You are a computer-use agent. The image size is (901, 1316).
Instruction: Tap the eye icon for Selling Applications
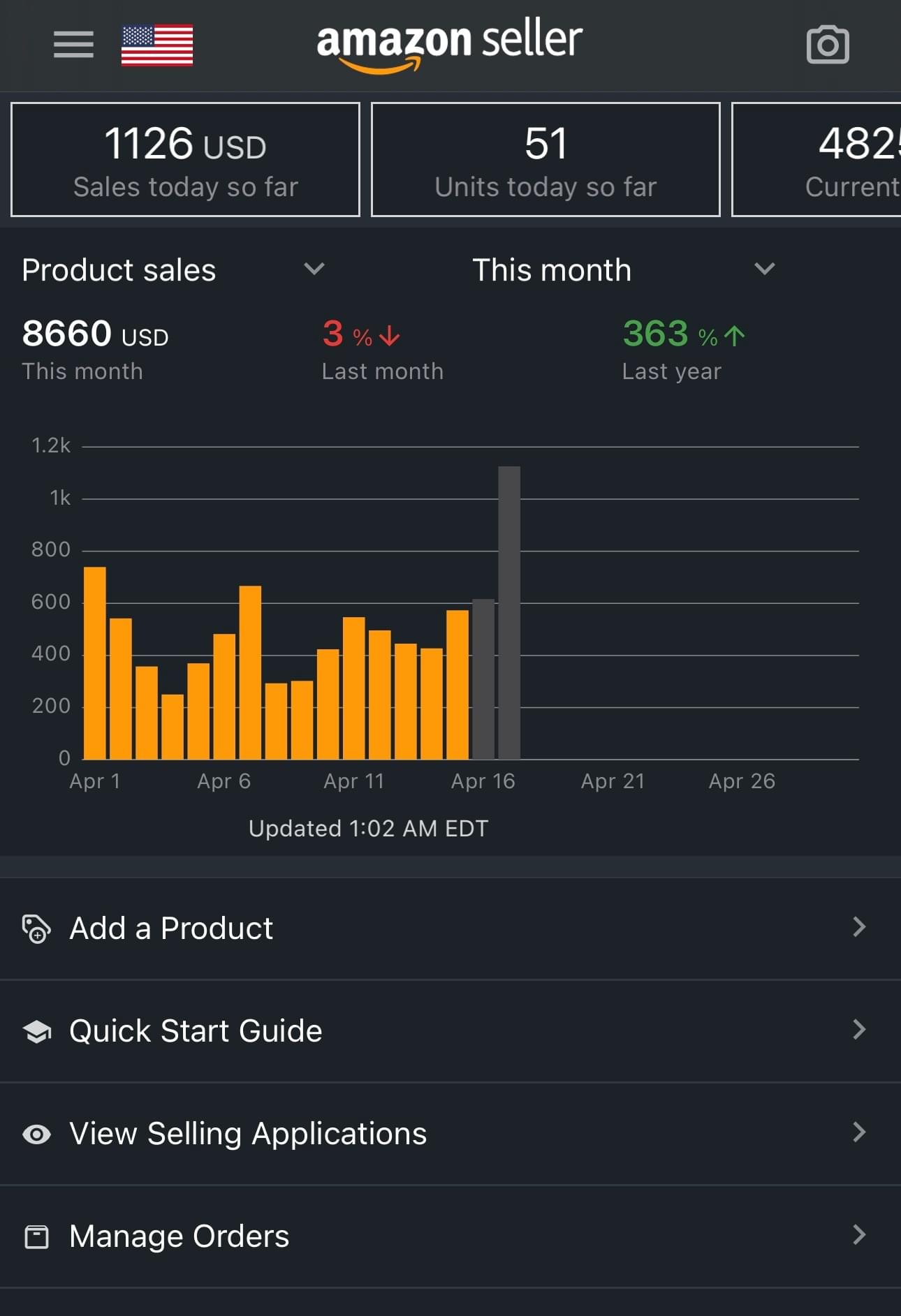click(36, 1134)
